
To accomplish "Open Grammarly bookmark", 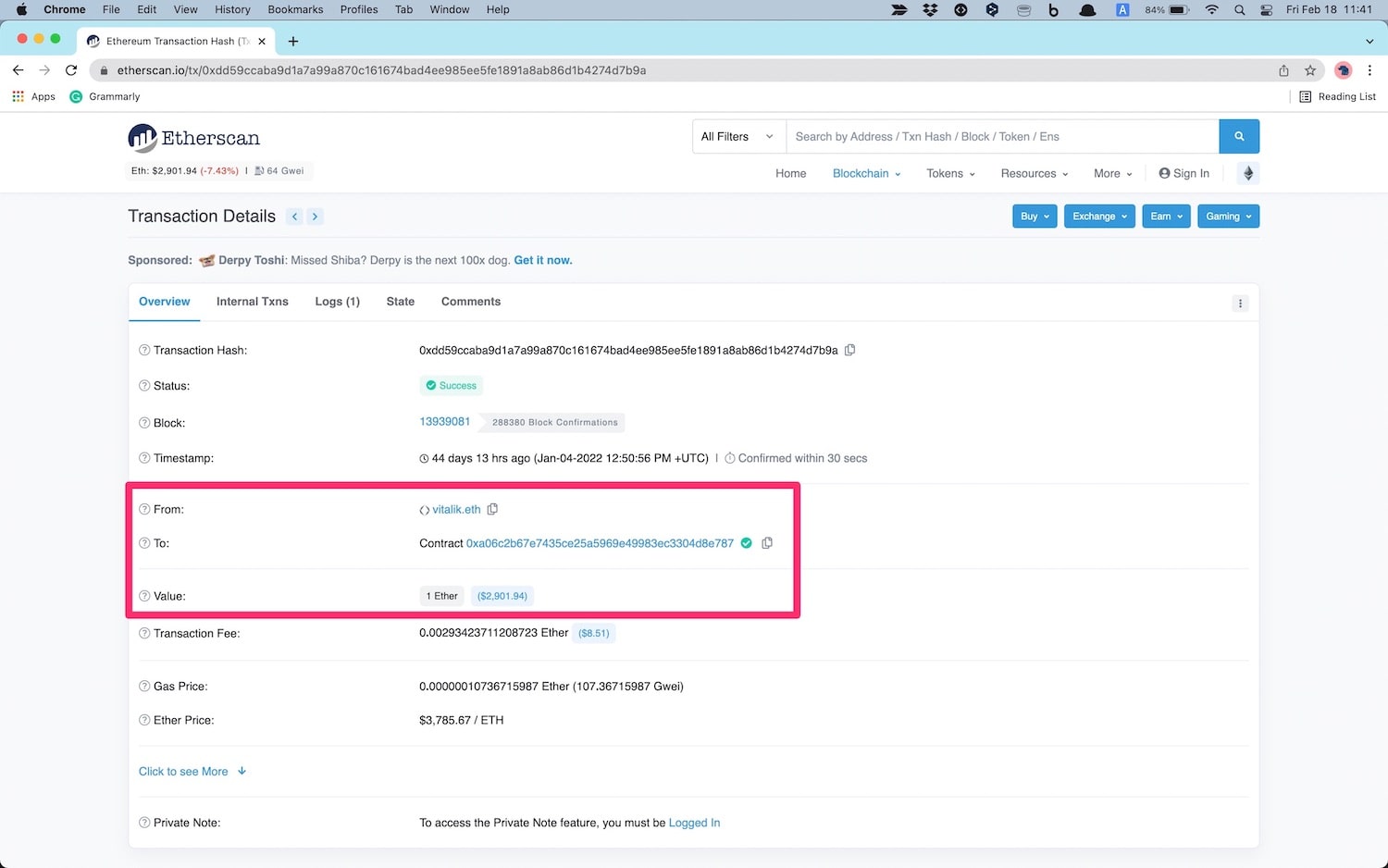I will pos(105,96).
